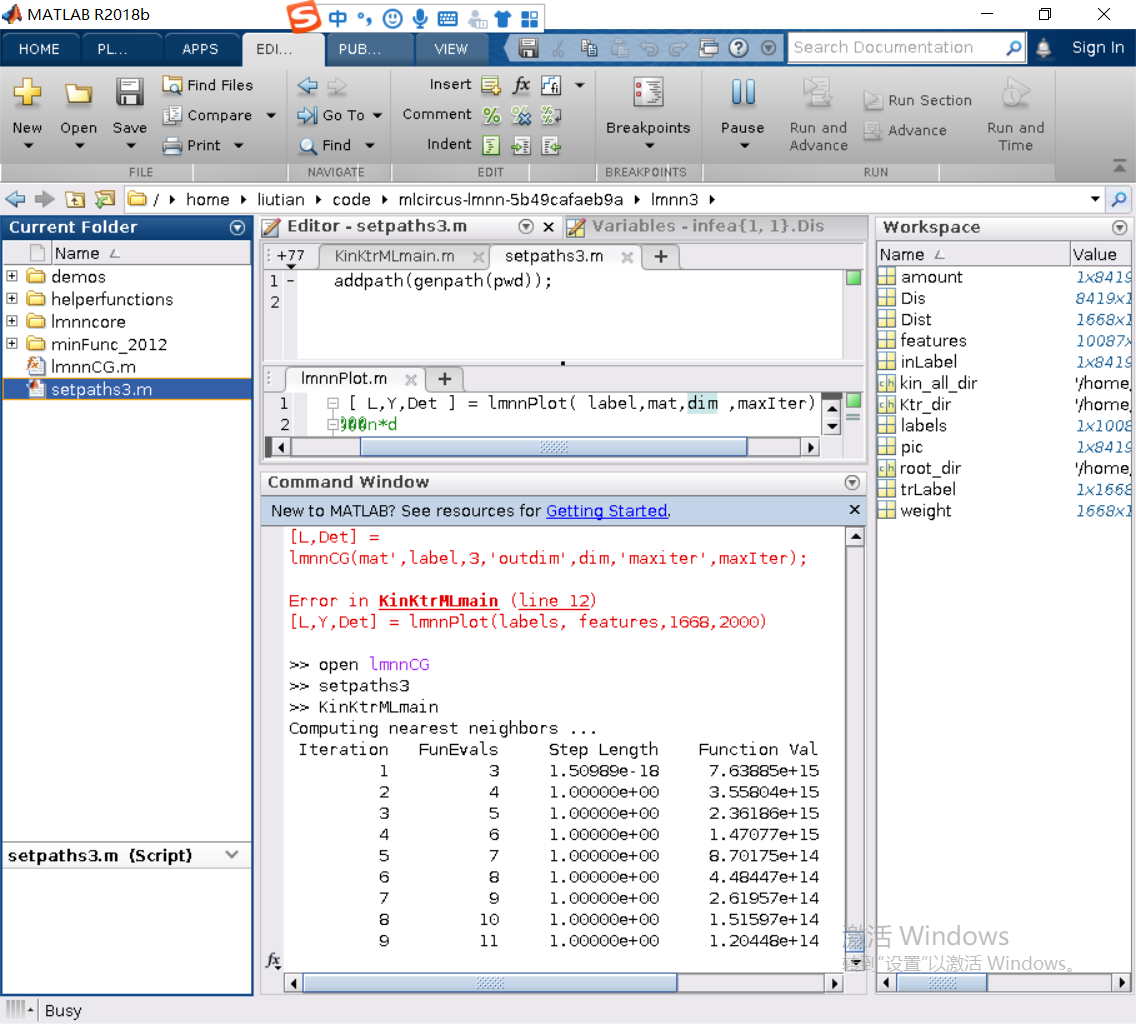
Task: Click the Find magnifier icon
Action: click(x=308, y=146)
